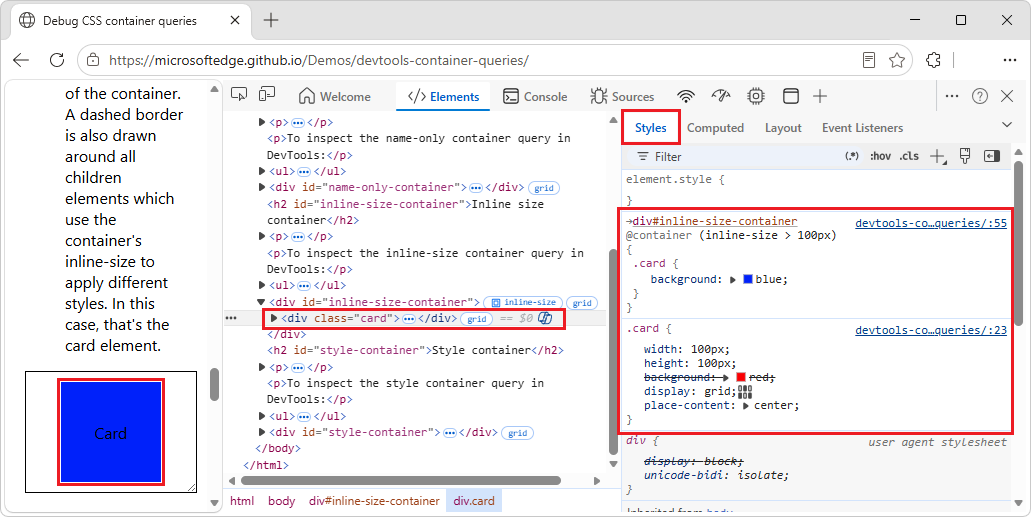Refresh the page
The image size is (1031, 517).
(x=57, y=61)
